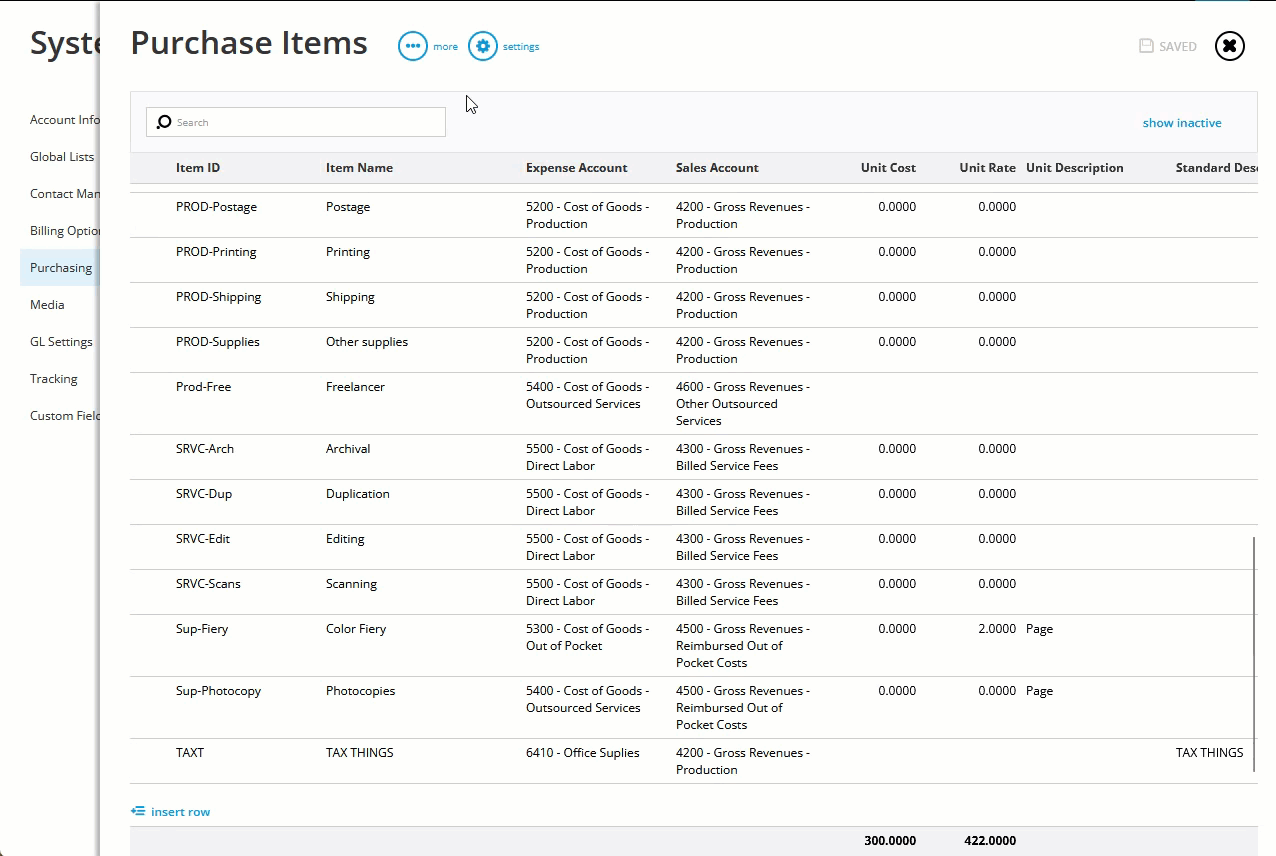Select the Sup-Photocopy item ID cell
The width and height of the screenshot is (1276, 856).
(x=218, y=691)
